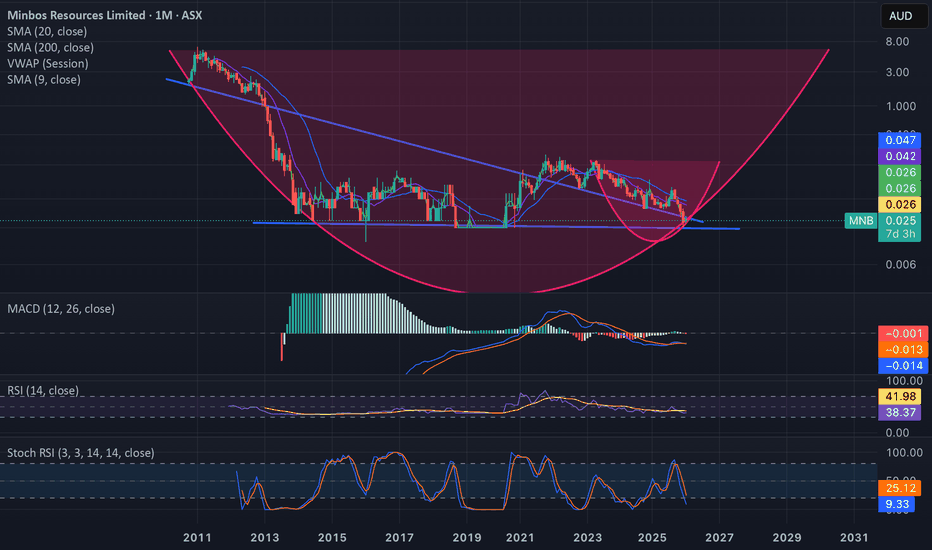Select the SMA (200, close) indicator legend

point(52,48)
